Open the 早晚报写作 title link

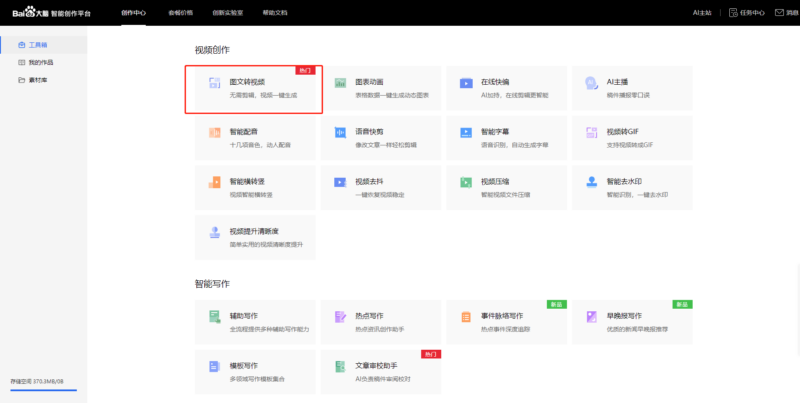[624, 316]
